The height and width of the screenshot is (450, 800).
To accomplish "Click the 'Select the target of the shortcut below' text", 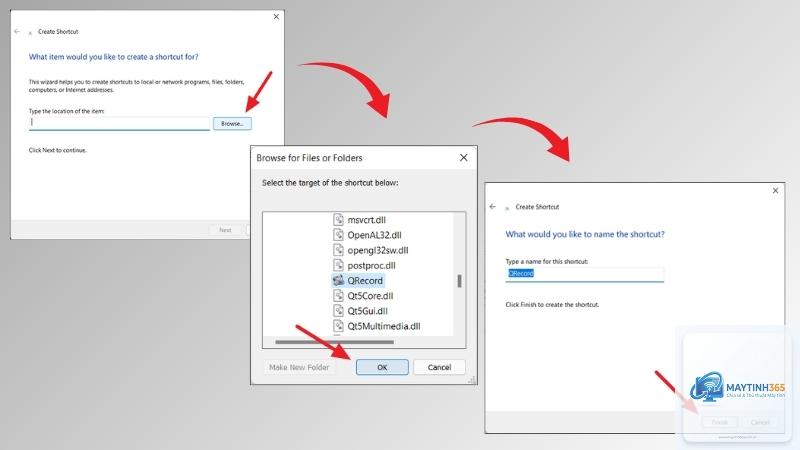I will [x=330, y=183].
